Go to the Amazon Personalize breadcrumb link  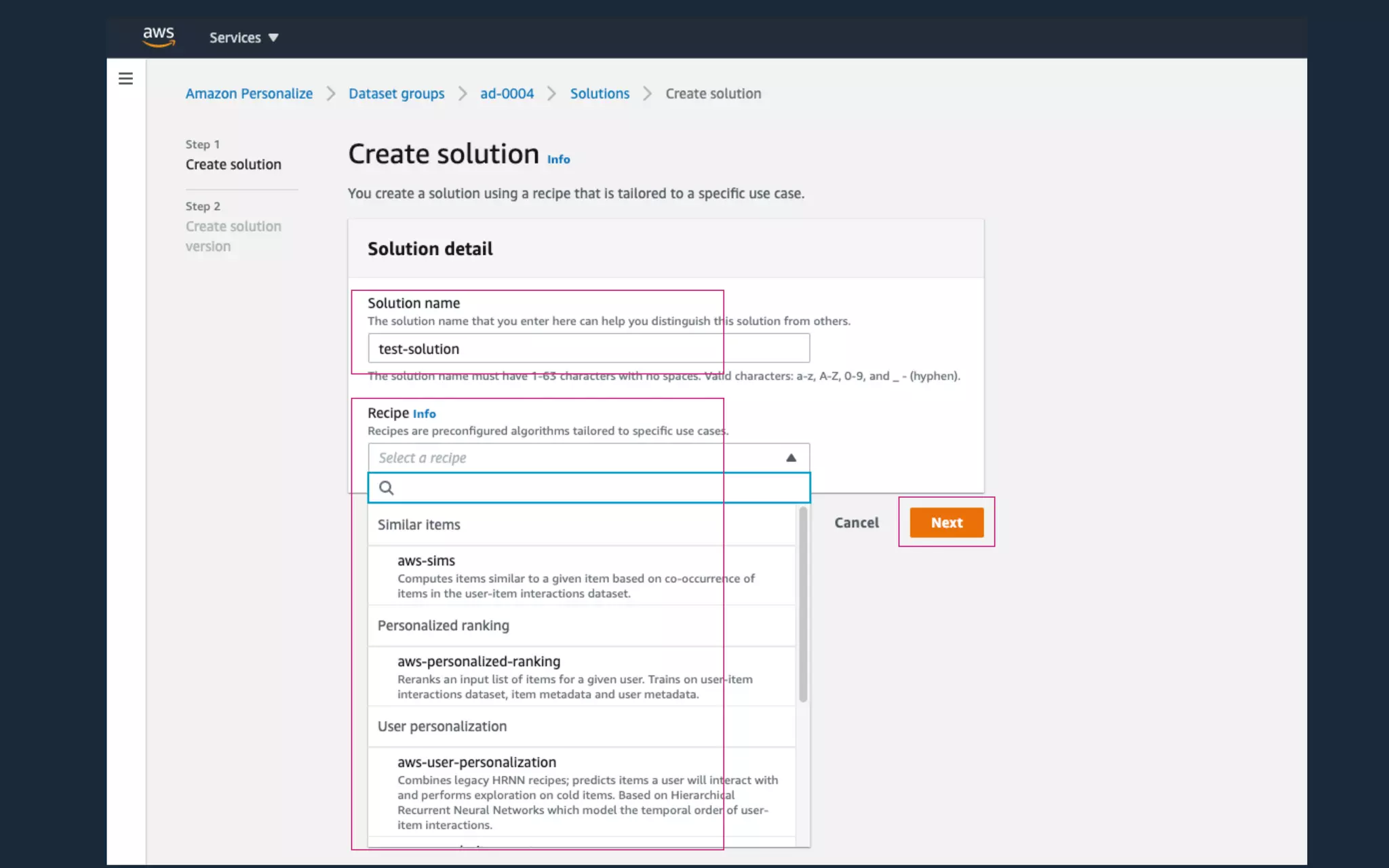tap(249, 94)
